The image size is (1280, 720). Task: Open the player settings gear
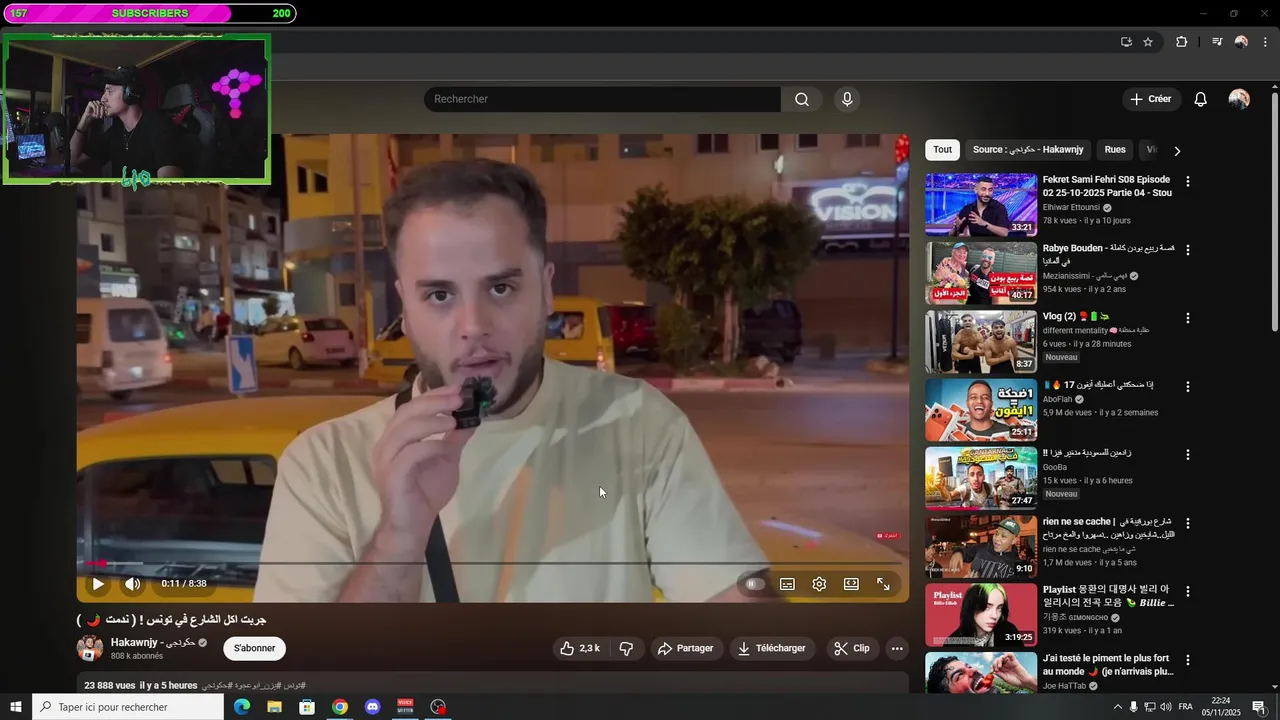pyautogui.click(x=819, y=584)
